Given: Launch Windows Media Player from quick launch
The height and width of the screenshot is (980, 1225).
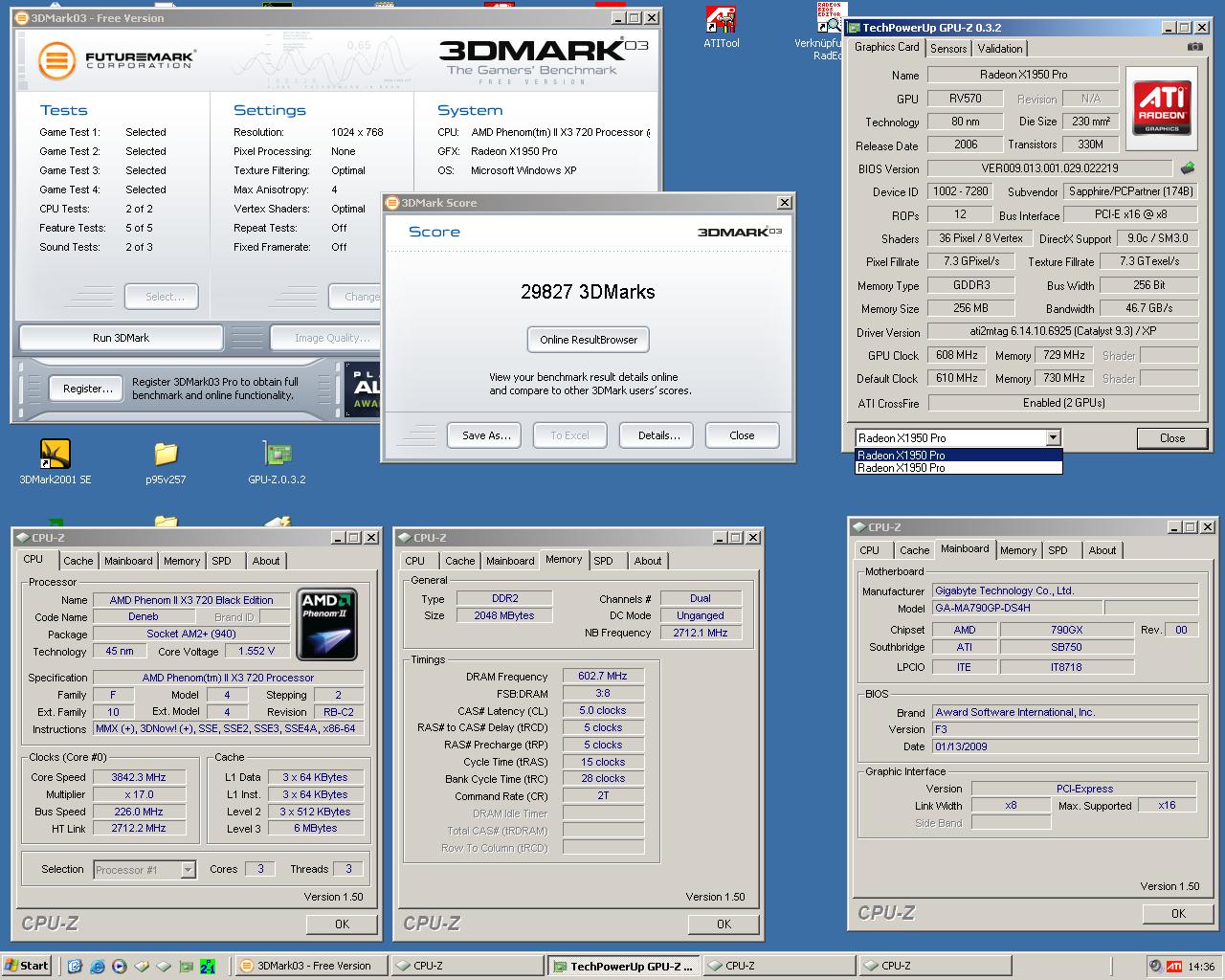Looking at the screenshot, I should (x=120, y=966).
